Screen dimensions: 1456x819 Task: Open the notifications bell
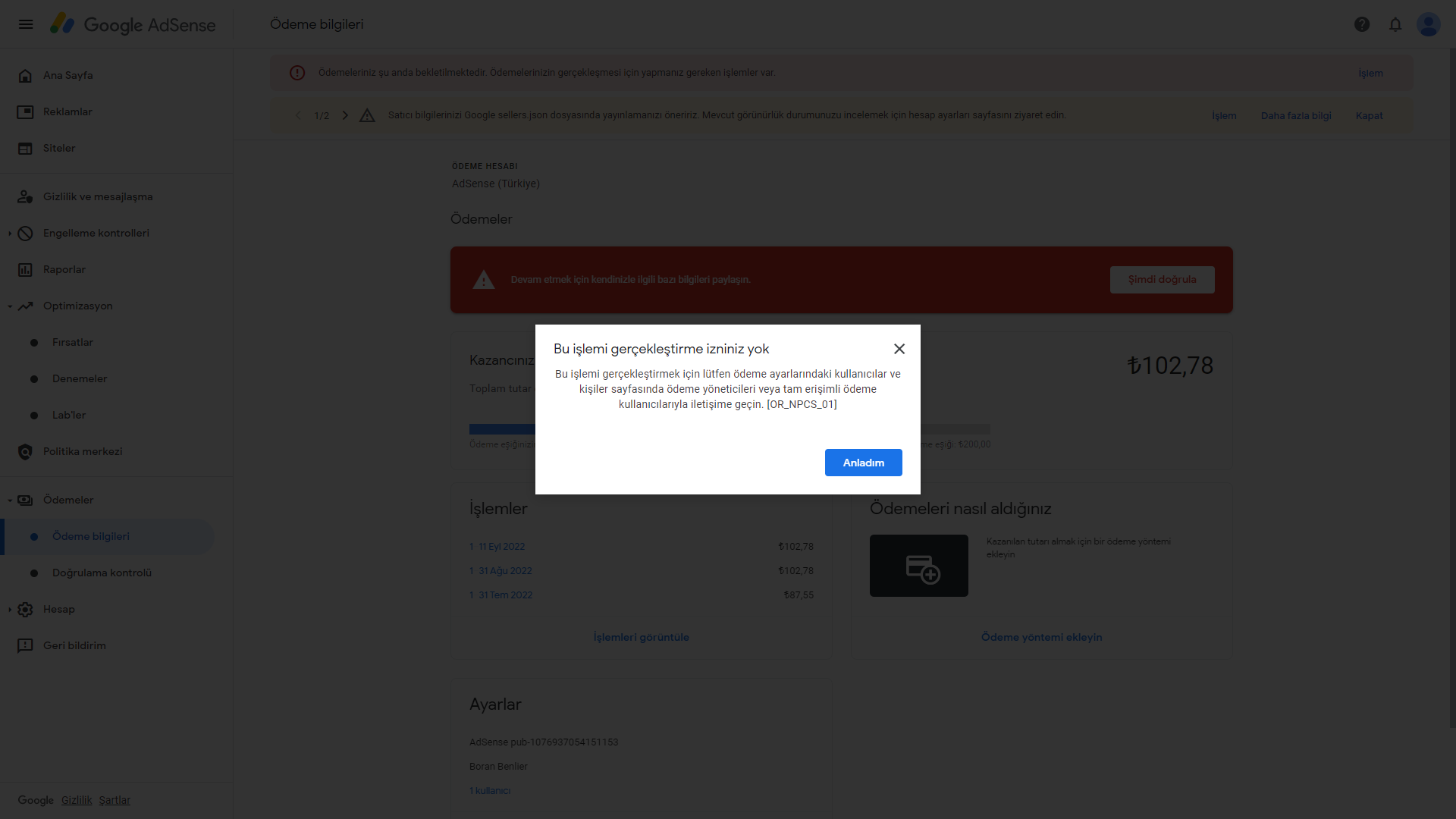pyautogui.click(x=1395, y=24)
